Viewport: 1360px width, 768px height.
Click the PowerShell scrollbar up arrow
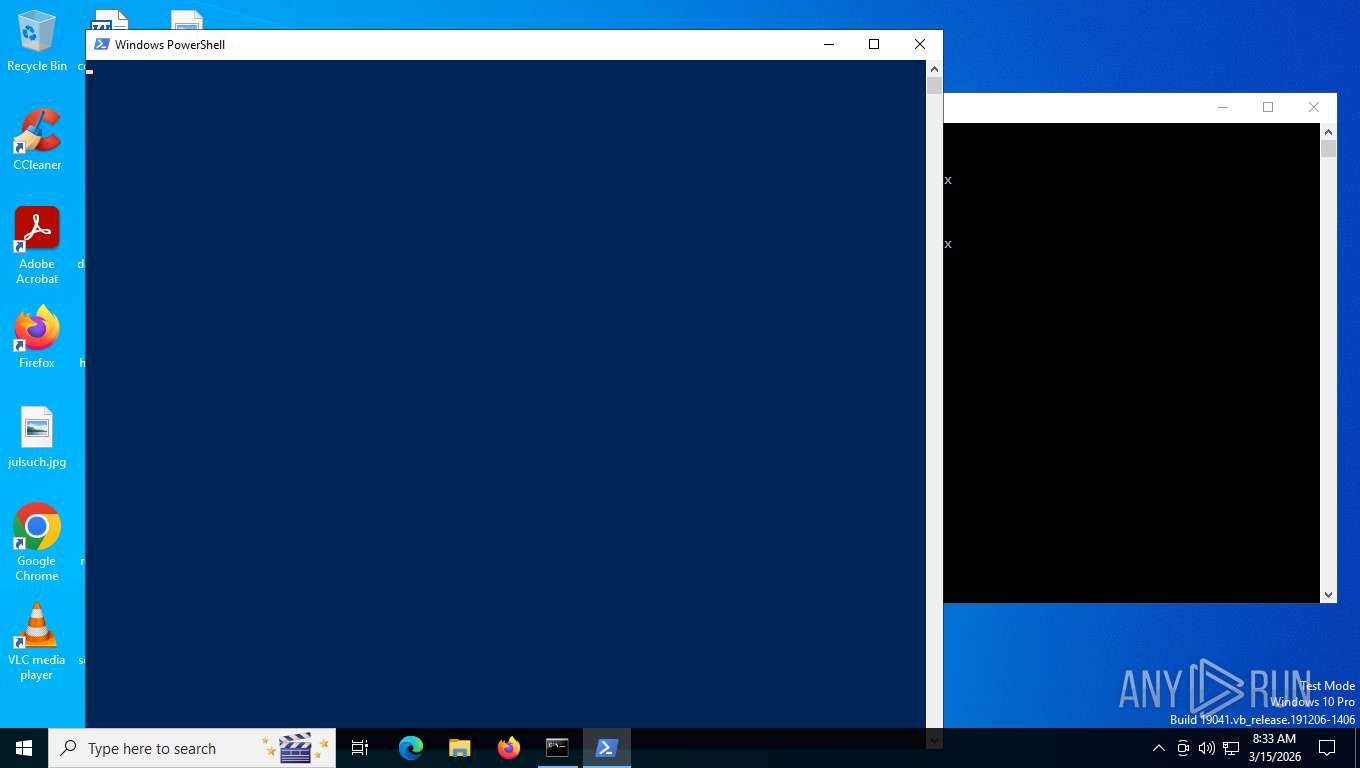pos(934,69)
